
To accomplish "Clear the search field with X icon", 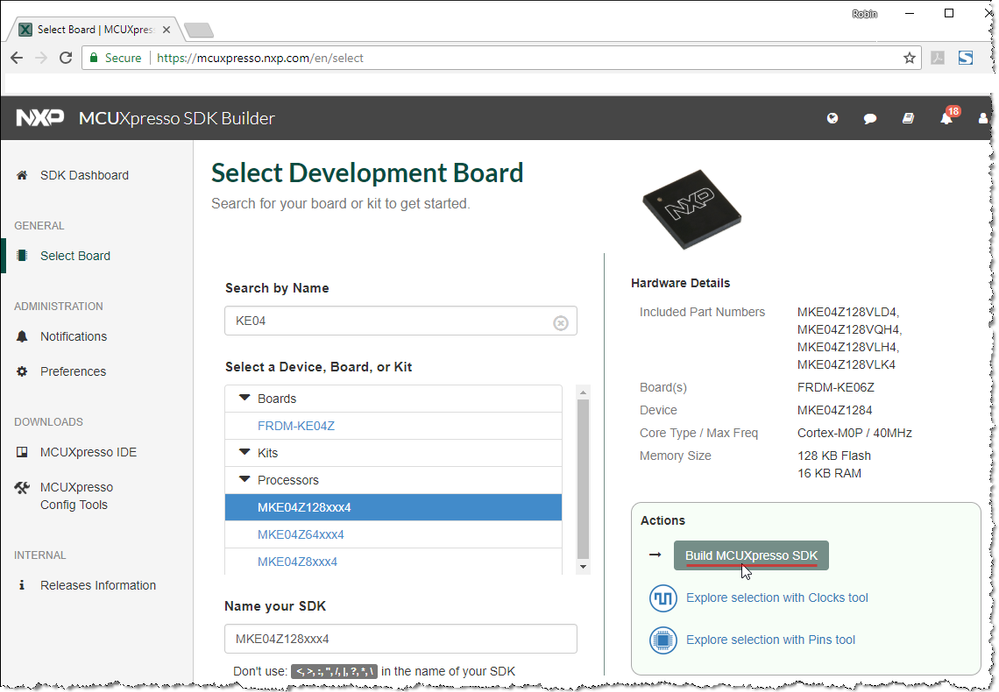I will tap(561, 323).
